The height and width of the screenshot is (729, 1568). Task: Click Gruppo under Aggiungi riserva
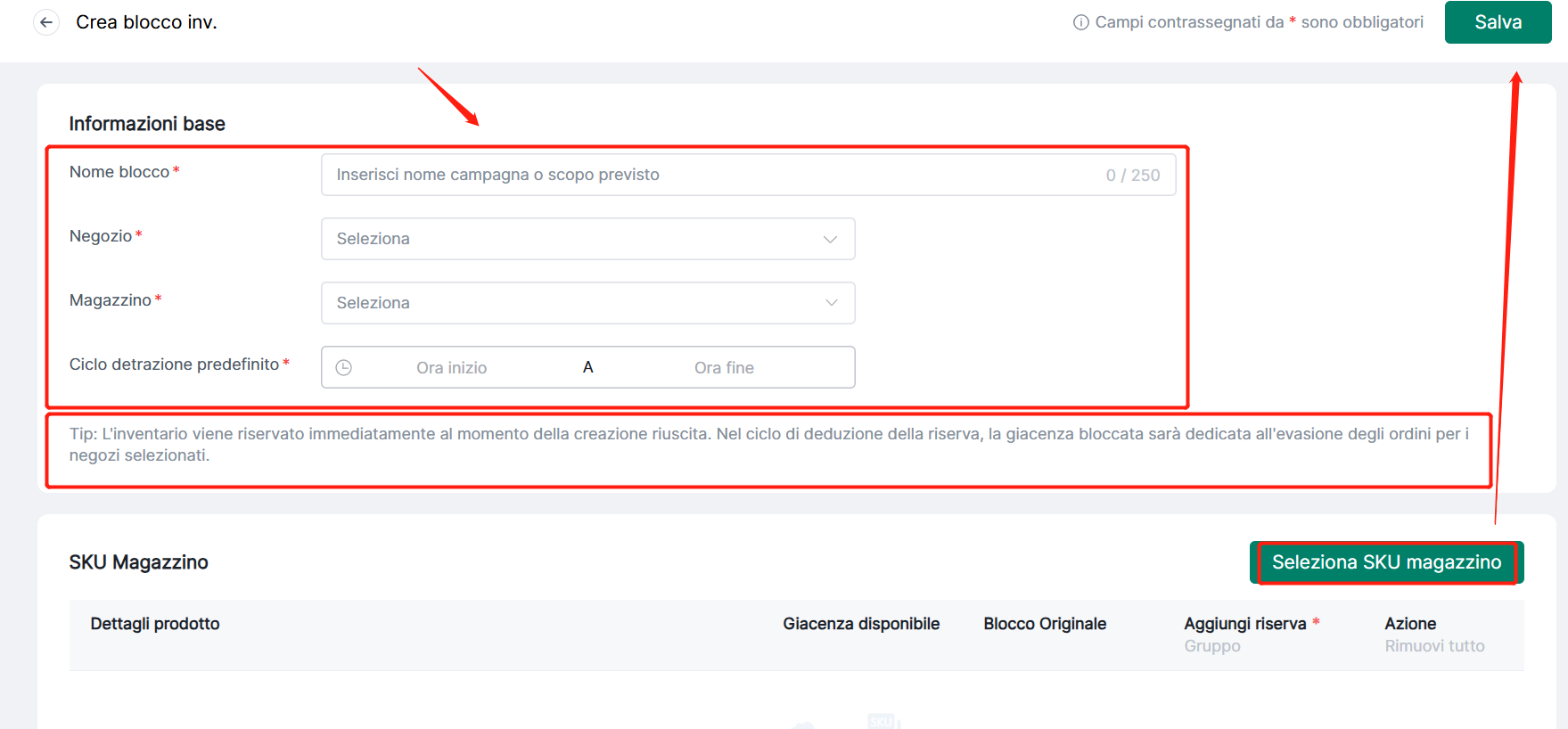pyautogui.click(x=1211, y=646)
